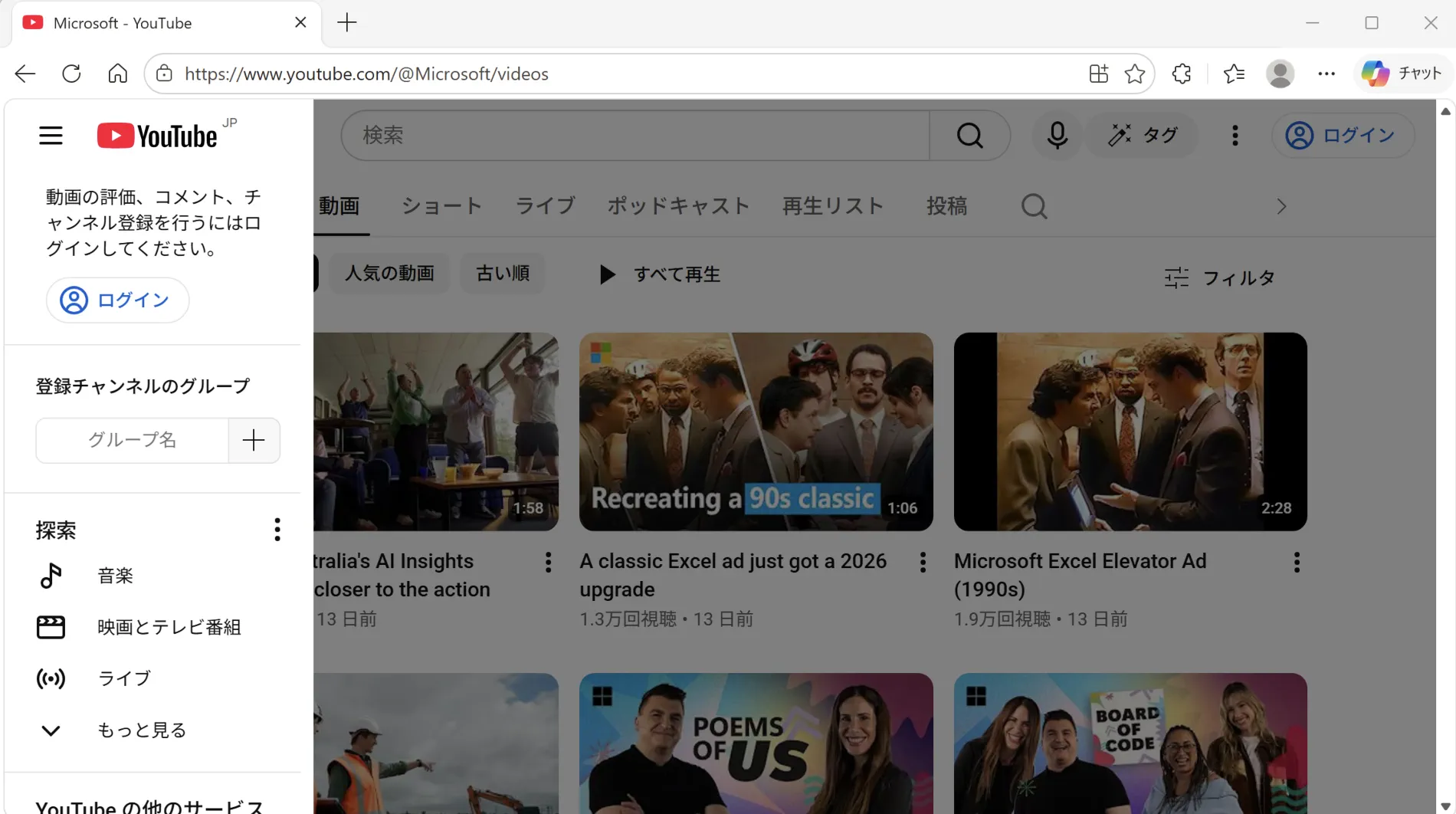Focus the グループ名 input field
The height and width of the screenshot is (814, 1456).
pyautogui.click(x=132, y=440)
